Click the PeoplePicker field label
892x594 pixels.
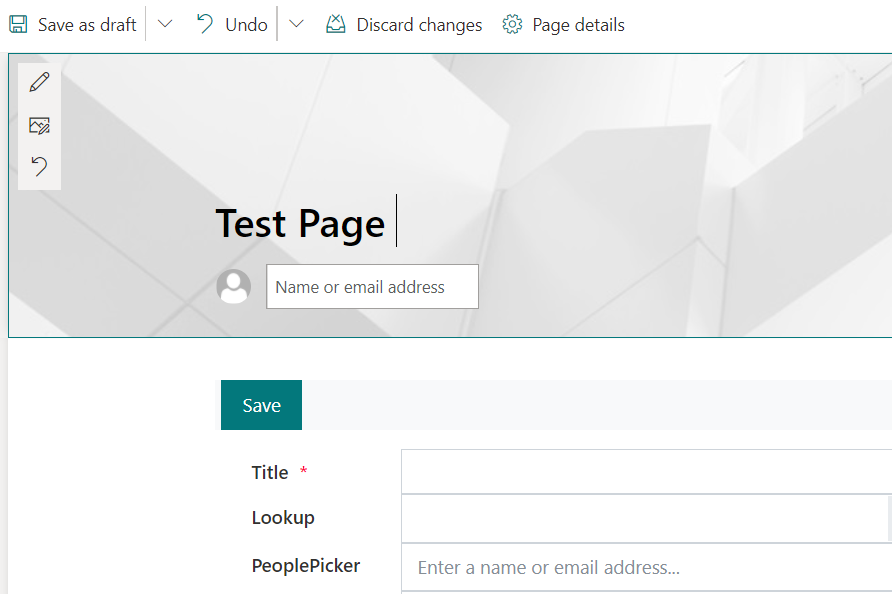click(x=306, y=566)
